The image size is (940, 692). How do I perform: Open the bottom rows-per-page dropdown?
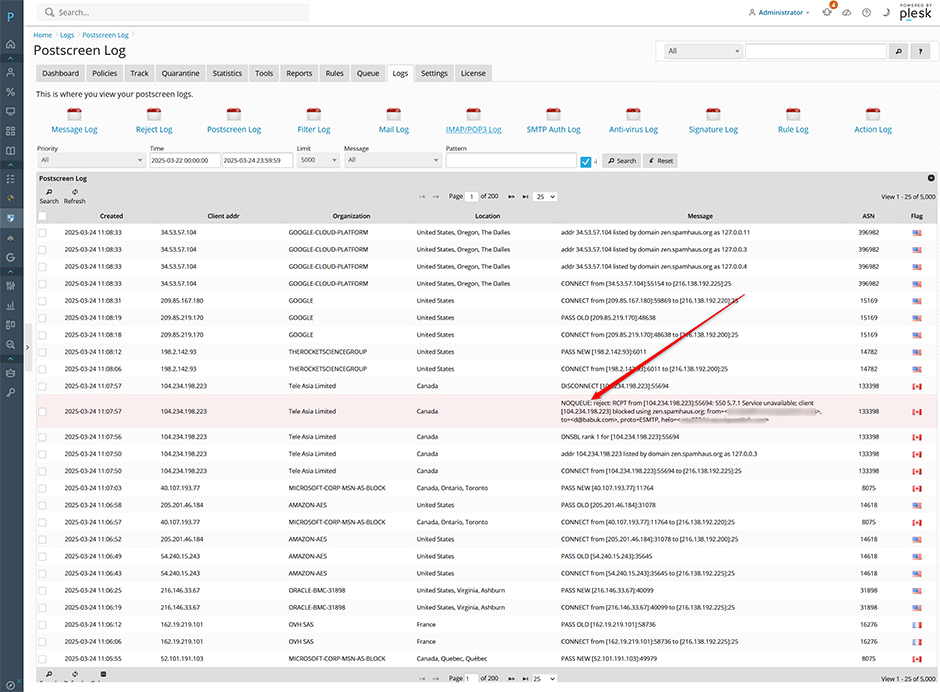(x=545, y=678)
